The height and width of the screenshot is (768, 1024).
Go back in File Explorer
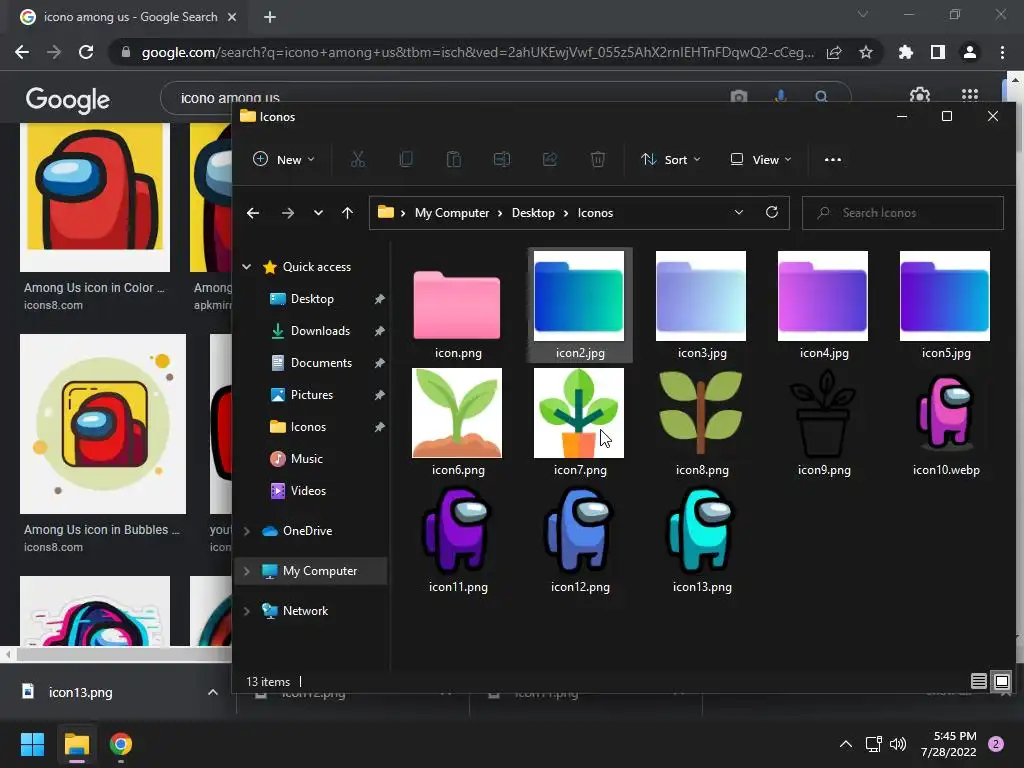pyautogui.click(x=253, y=213)
